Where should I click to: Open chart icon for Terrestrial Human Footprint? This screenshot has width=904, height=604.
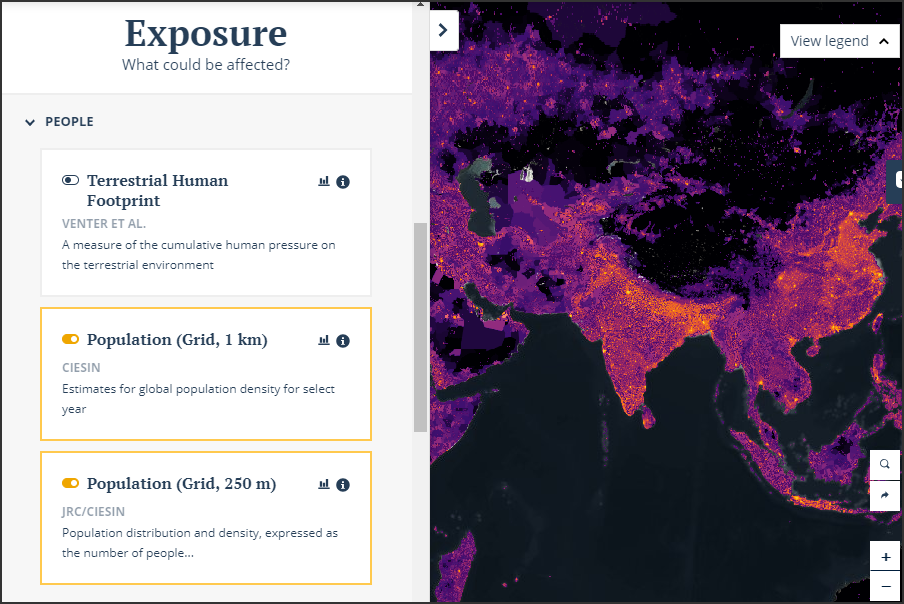point(323,182)
